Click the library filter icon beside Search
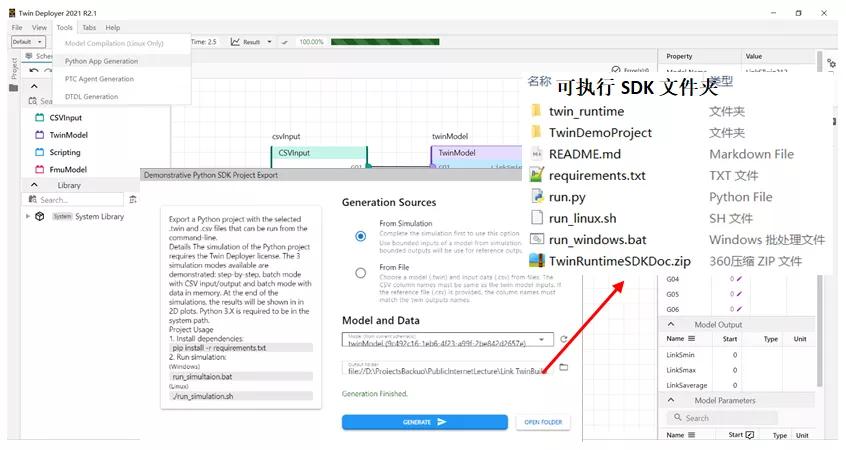846x450 pixels. tap(133, 200)
